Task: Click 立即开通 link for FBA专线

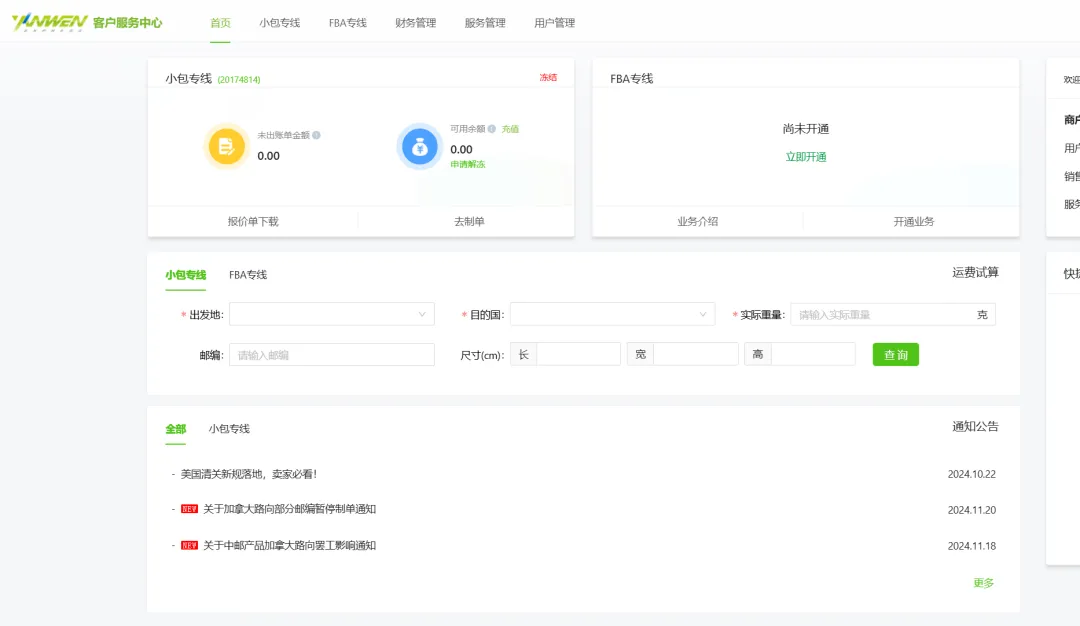Action: (x=805, y=157)
